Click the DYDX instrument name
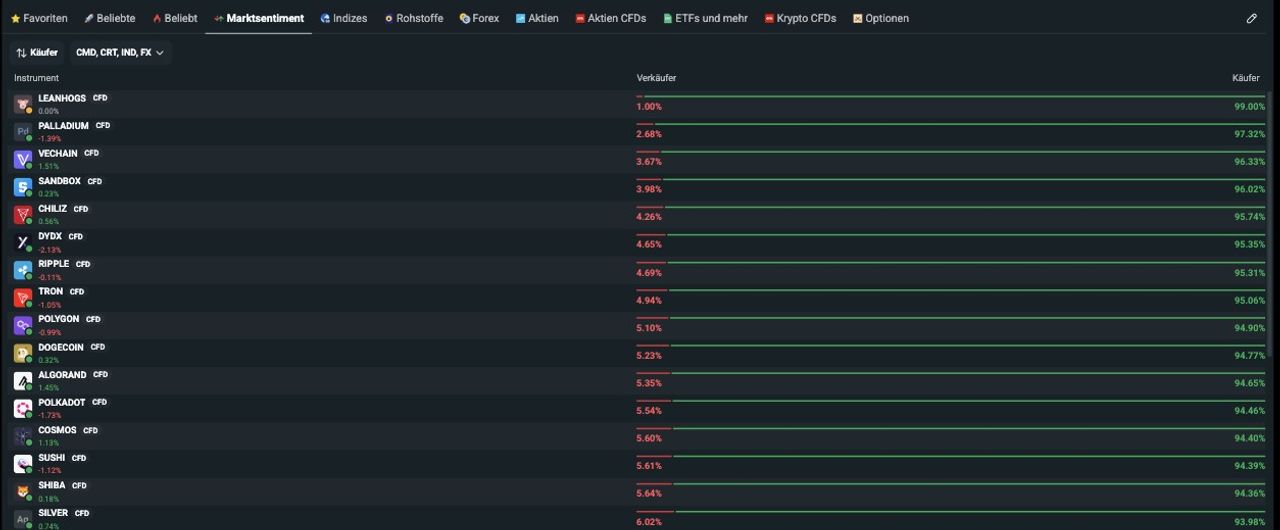Screen dimensions: 1280x530 [50, 236]
